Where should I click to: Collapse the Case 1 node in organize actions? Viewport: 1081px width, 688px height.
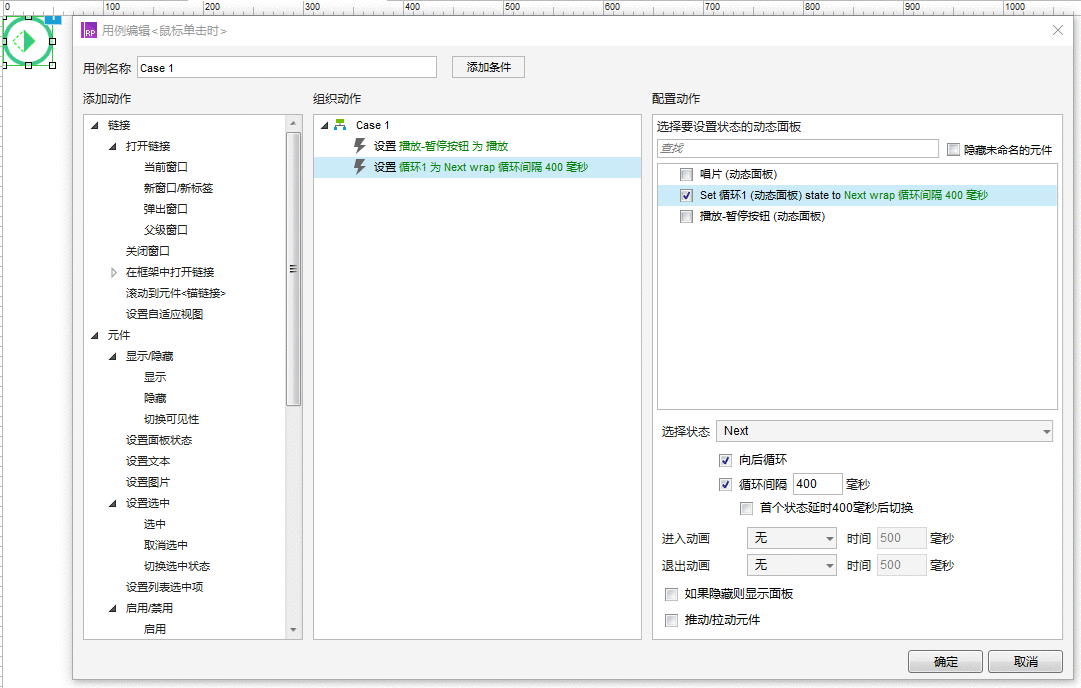point(324,125)
